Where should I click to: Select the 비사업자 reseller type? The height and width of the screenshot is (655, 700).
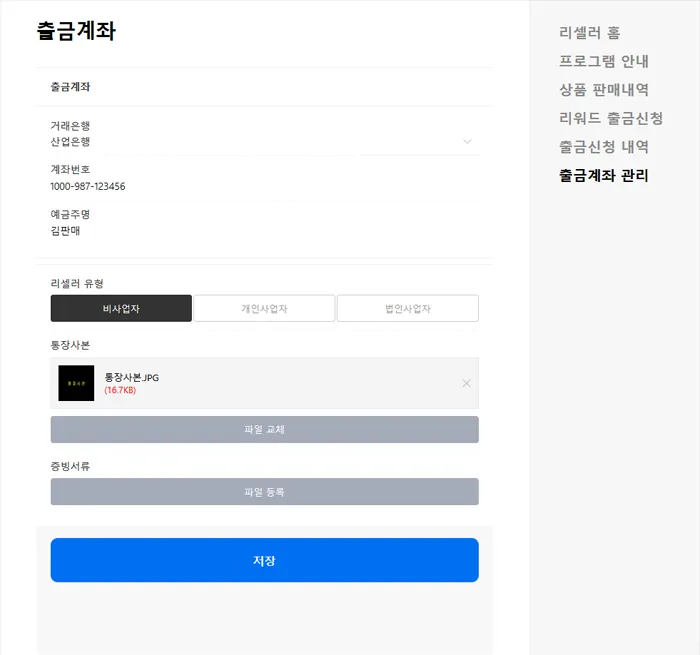point(121,308)
